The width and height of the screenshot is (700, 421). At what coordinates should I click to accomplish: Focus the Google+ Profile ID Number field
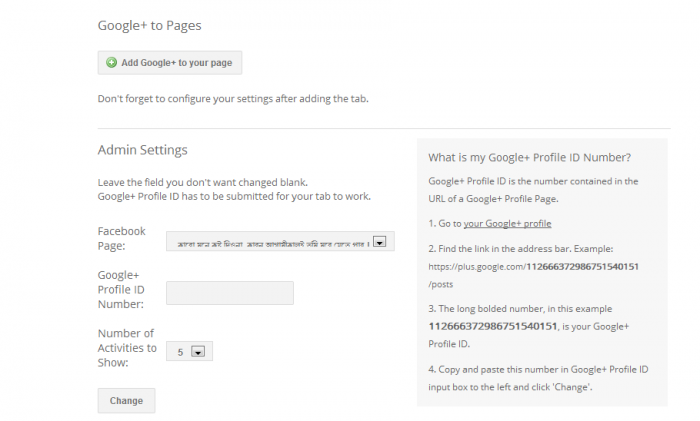point(229,292)
